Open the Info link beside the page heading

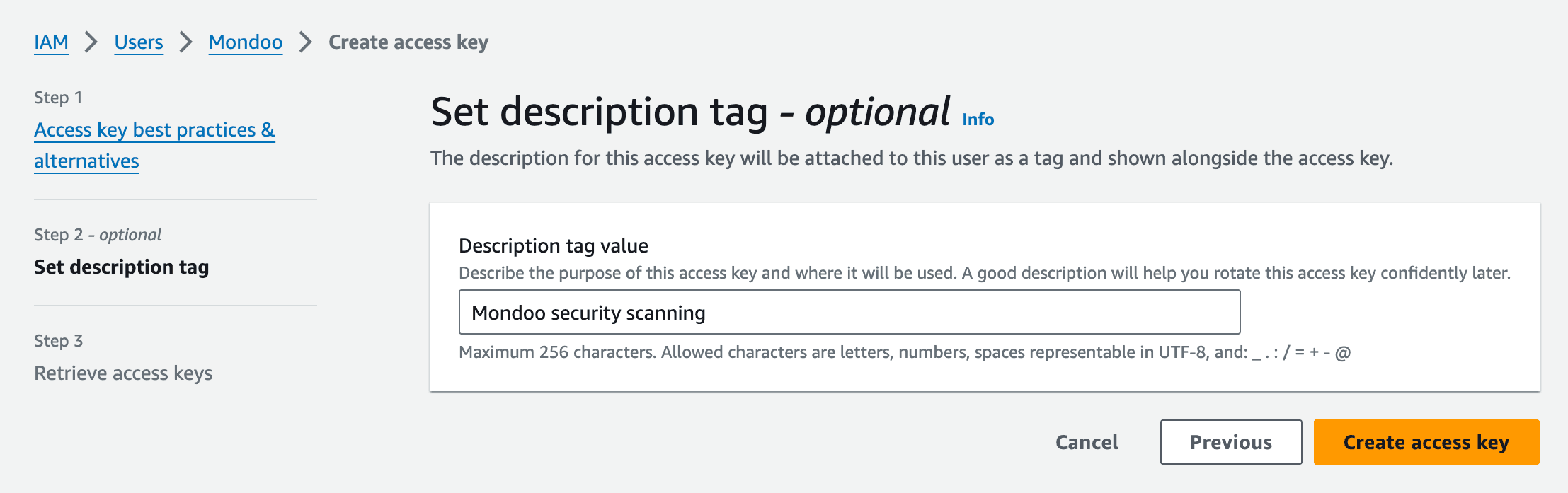978,119
